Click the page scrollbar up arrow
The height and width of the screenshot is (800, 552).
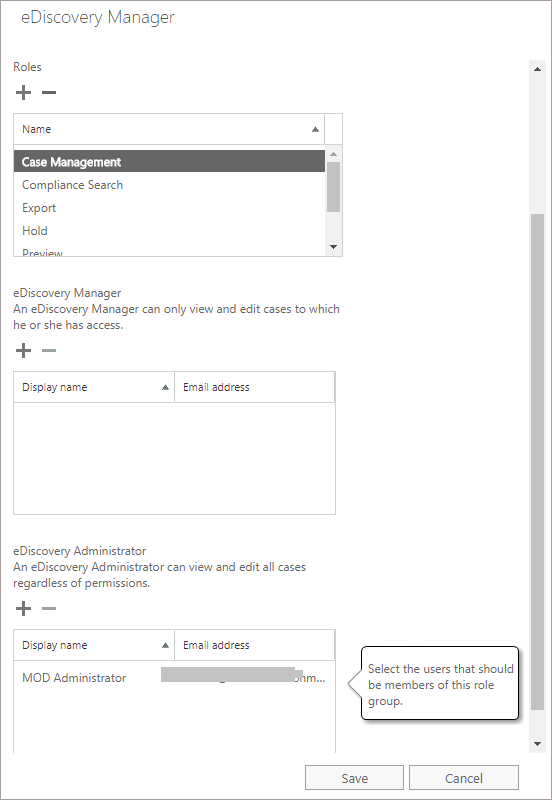pyautogui.click(x=537, y=69)
